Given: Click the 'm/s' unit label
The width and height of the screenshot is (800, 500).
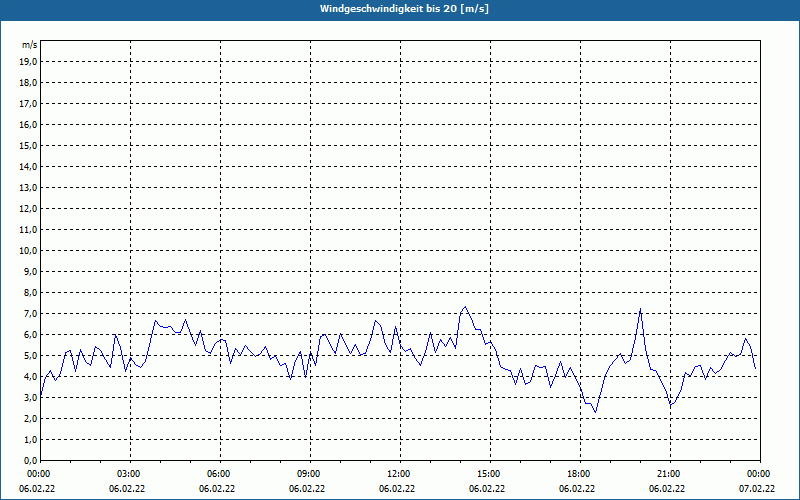Looking at the screenshot, I should pos(29,45).
